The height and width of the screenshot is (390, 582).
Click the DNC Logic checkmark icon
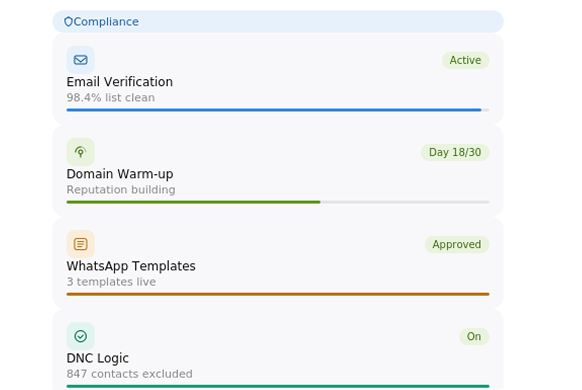pos(81,336)
